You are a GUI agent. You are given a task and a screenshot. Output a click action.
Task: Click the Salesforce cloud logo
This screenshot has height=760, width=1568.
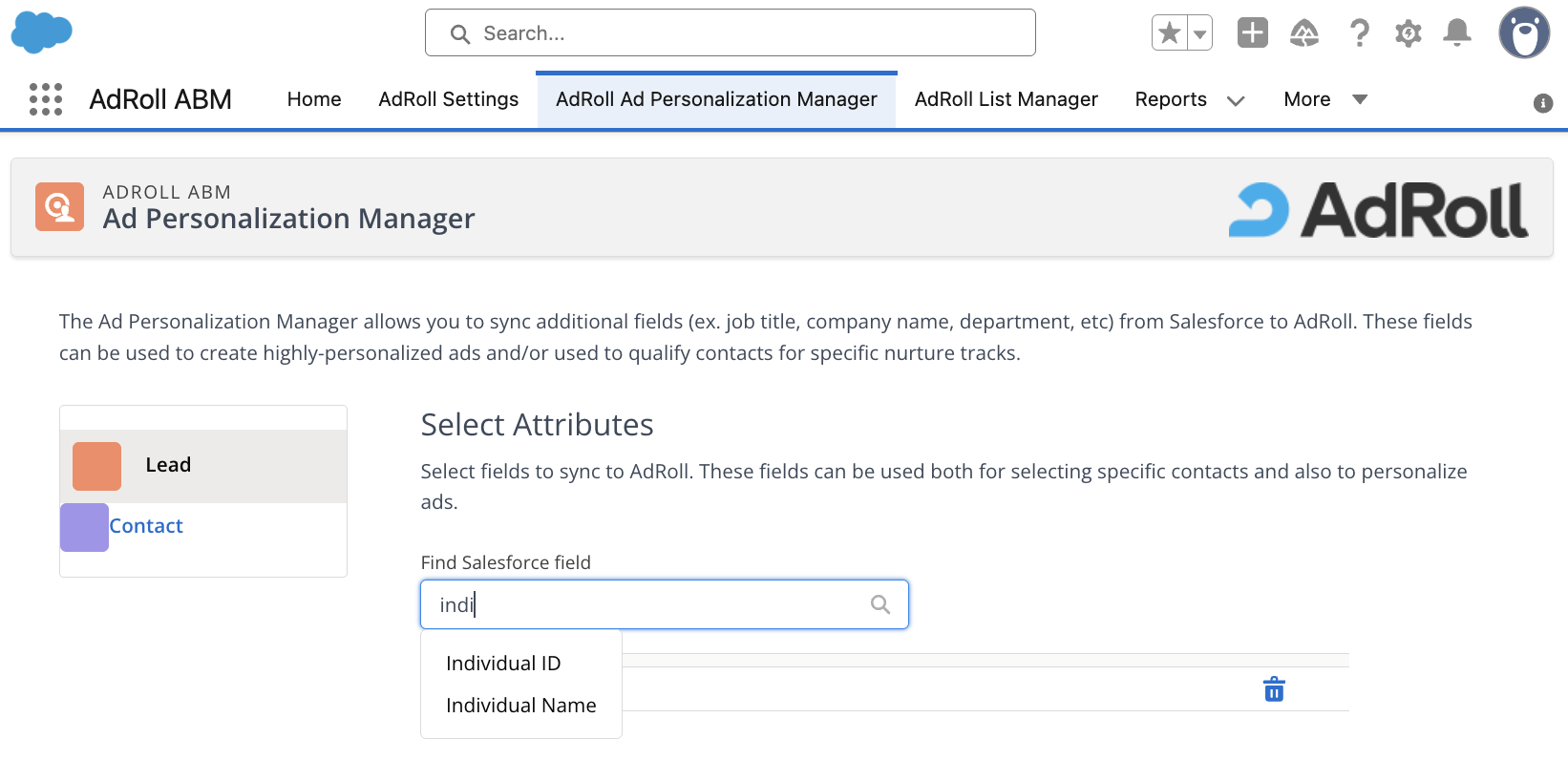pos(41,33)
